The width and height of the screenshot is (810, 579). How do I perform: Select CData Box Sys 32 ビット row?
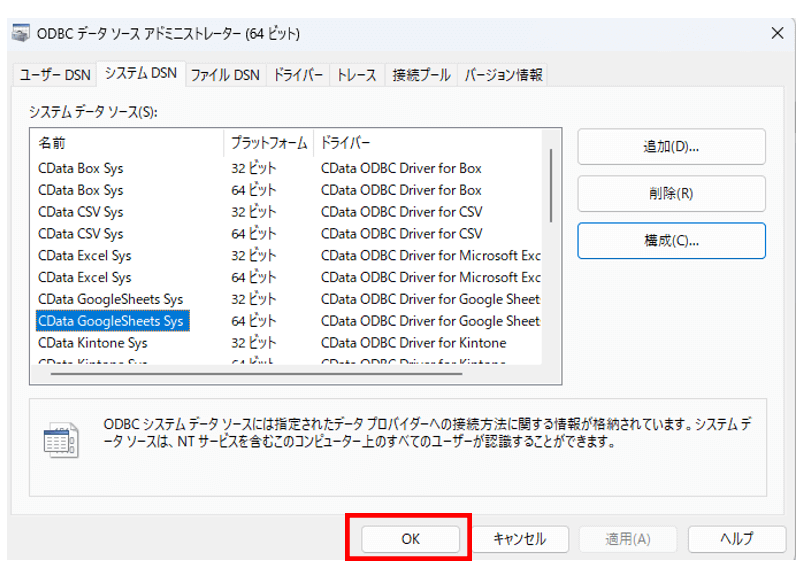287,168
